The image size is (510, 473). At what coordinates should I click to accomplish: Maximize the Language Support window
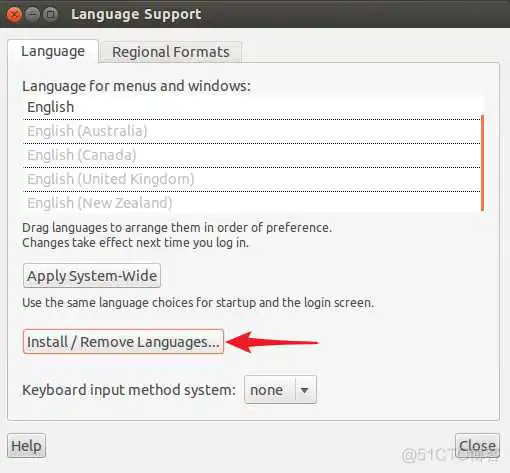coord(50,14)
